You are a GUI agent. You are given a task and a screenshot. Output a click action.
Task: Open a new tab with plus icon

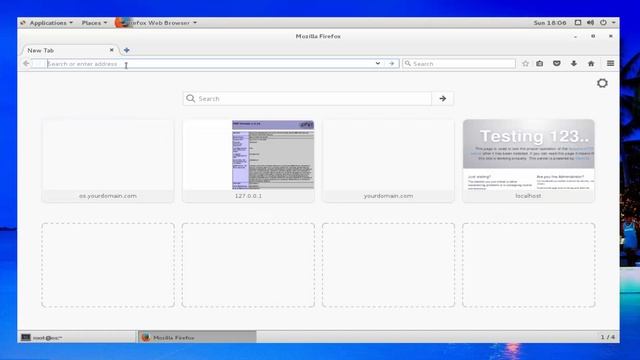pos(127,50)
